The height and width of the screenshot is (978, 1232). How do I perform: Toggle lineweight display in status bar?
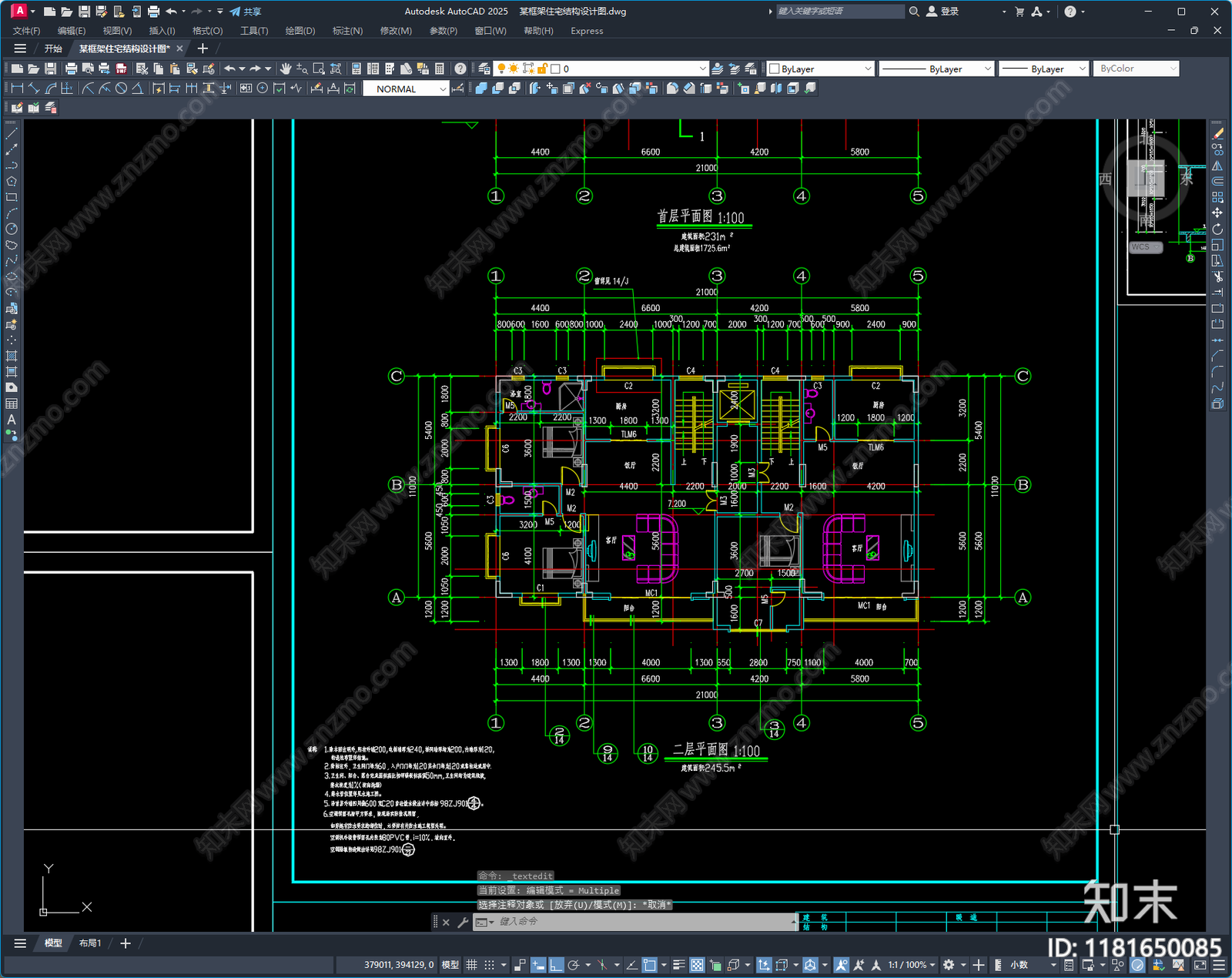point(679,965)
